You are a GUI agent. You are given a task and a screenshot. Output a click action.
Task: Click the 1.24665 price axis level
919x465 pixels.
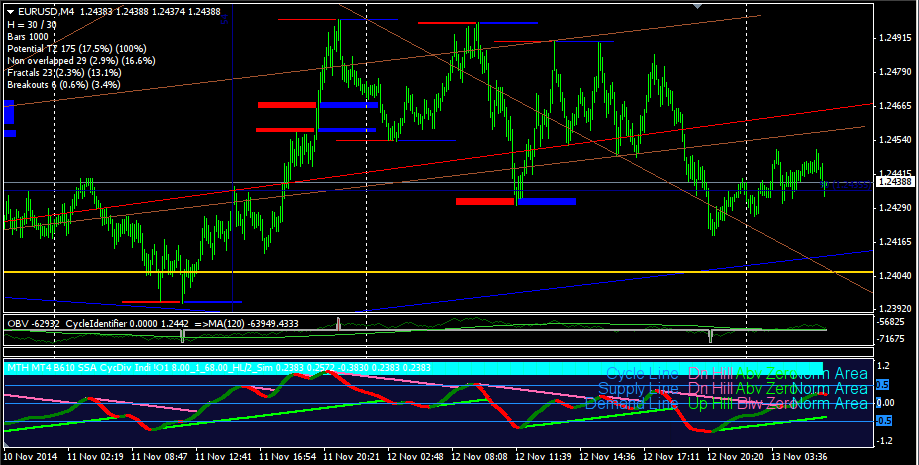[x=895, y=106]
